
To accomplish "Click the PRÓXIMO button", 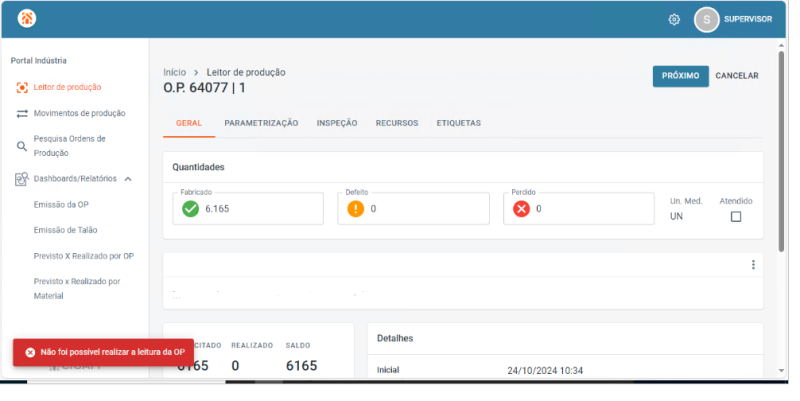I will click(681, 76).
